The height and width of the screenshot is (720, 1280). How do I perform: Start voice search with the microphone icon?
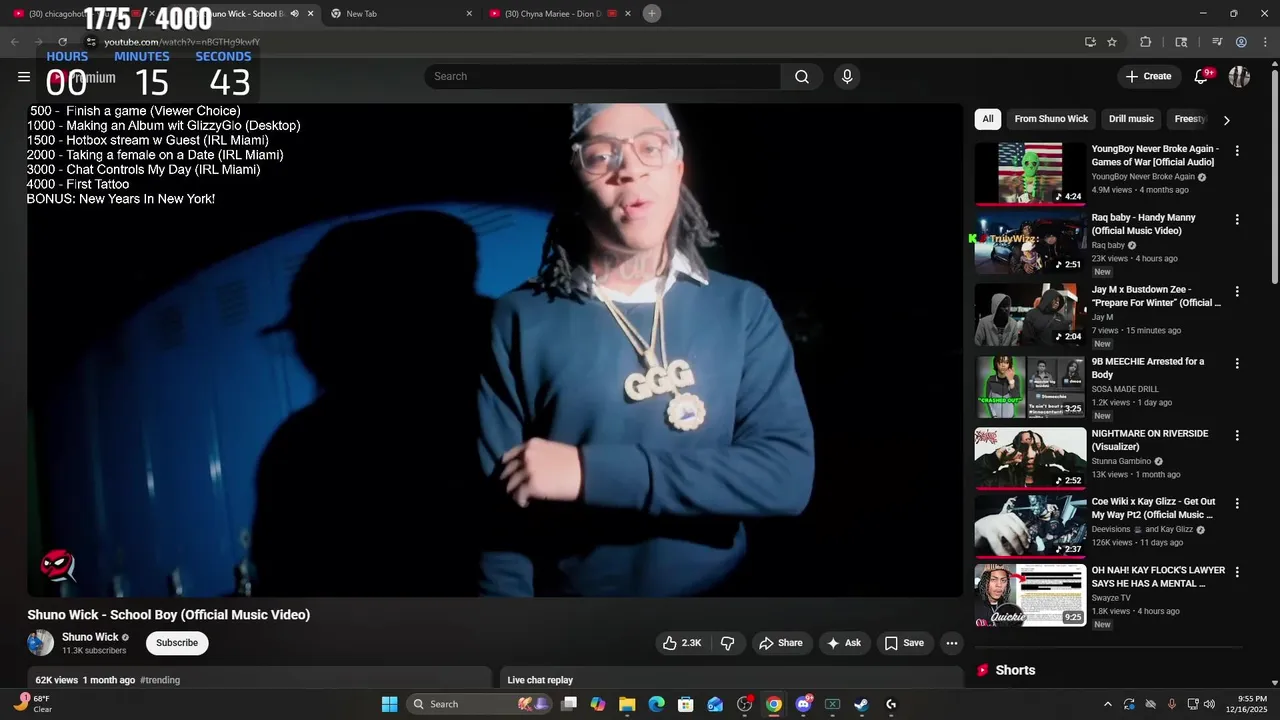tap(847, 77)
